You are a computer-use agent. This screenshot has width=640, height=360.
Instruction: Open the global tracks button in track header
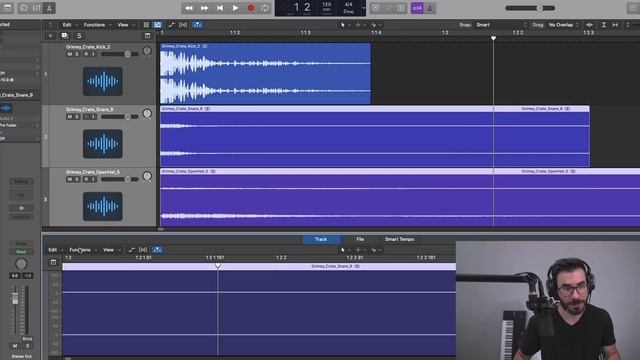tap(147, 36)
